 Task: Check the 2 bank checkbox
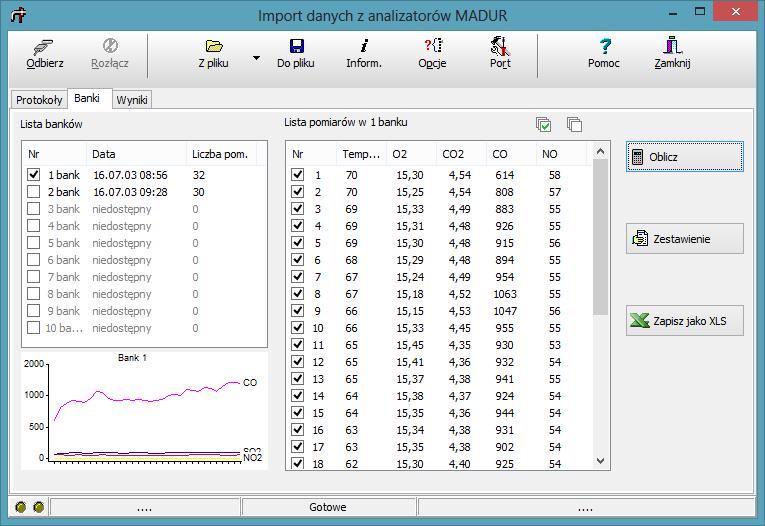coord(33,192)
